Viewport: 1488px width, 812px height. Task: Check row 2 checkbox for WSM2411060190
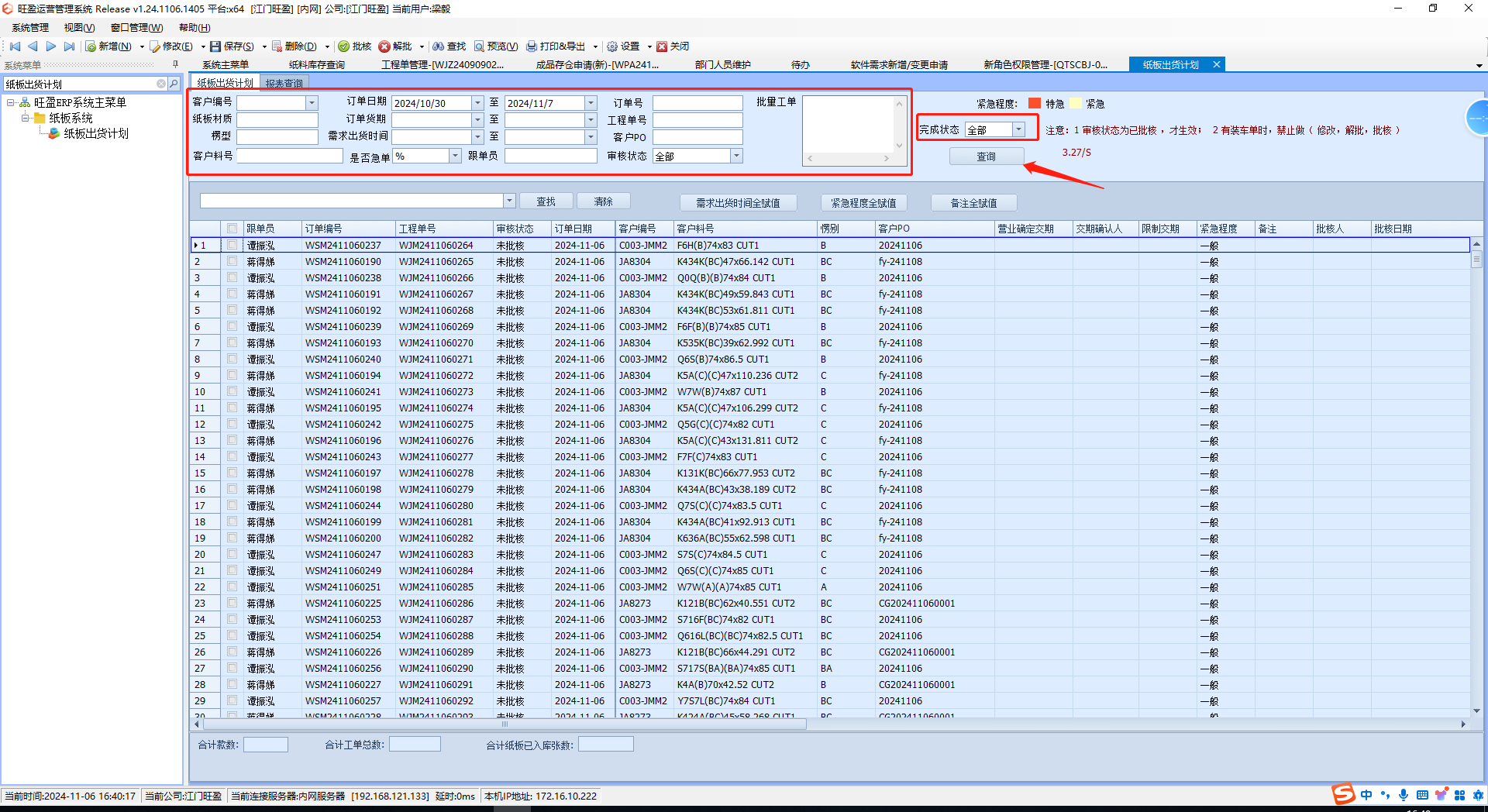232,261
